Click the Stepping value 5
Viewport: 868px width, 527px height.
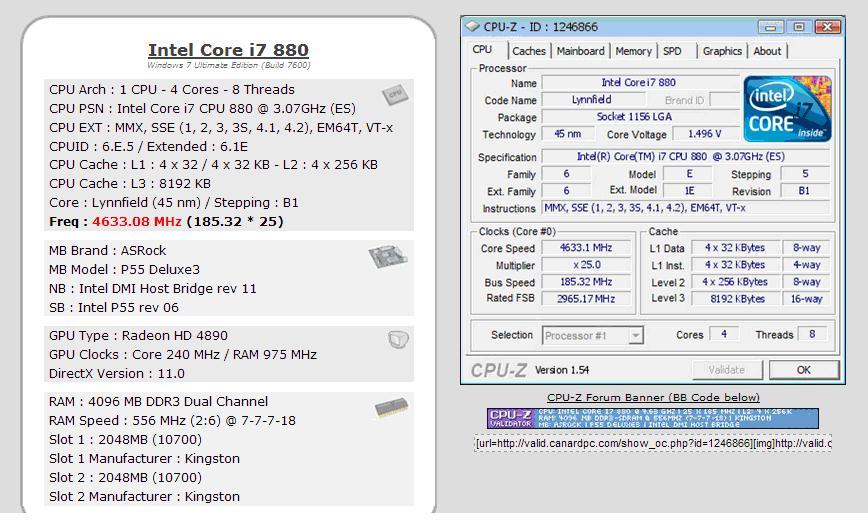coord(805,174)
